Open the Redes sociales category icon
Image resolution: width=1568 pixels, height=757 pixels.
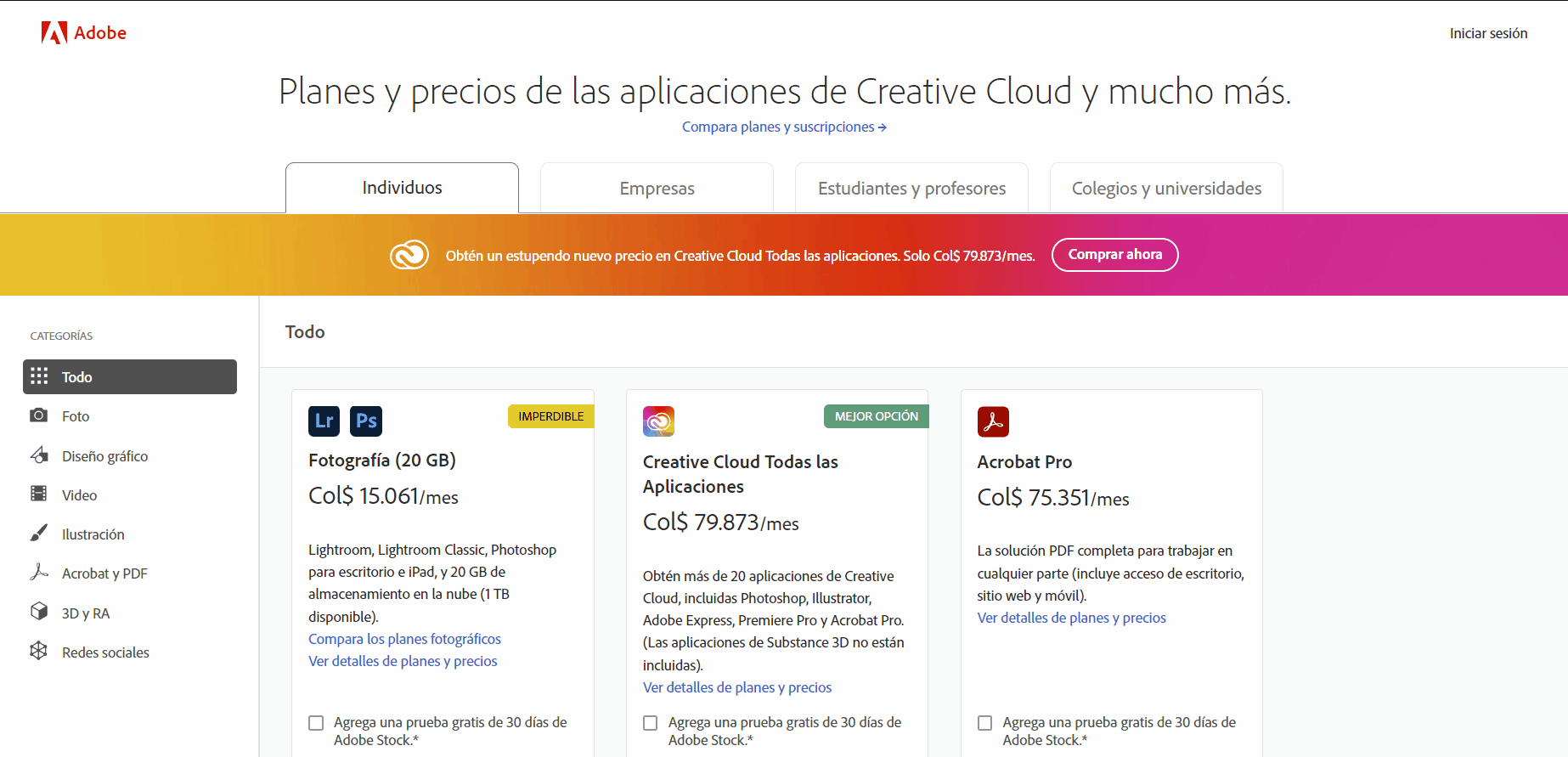(x=39, y=651)
